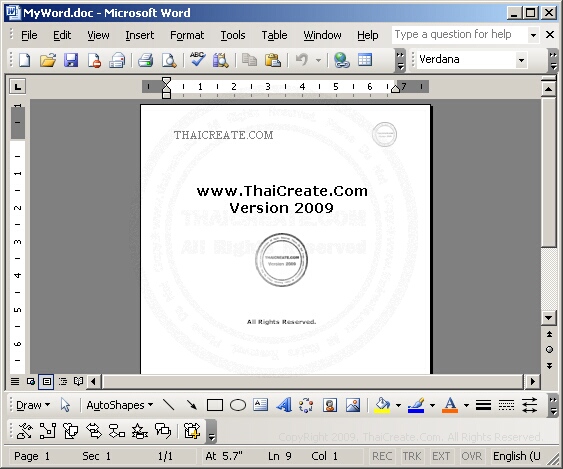
Task: Open the Format menu
Action: (187, 35)
